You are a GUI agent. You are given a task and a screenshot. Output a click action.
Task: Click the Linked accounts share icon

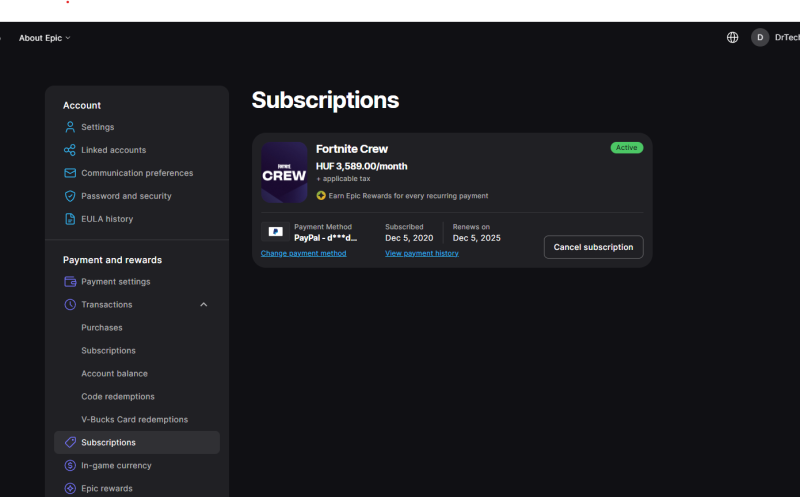pyautogui.click(x=70, y=150)
